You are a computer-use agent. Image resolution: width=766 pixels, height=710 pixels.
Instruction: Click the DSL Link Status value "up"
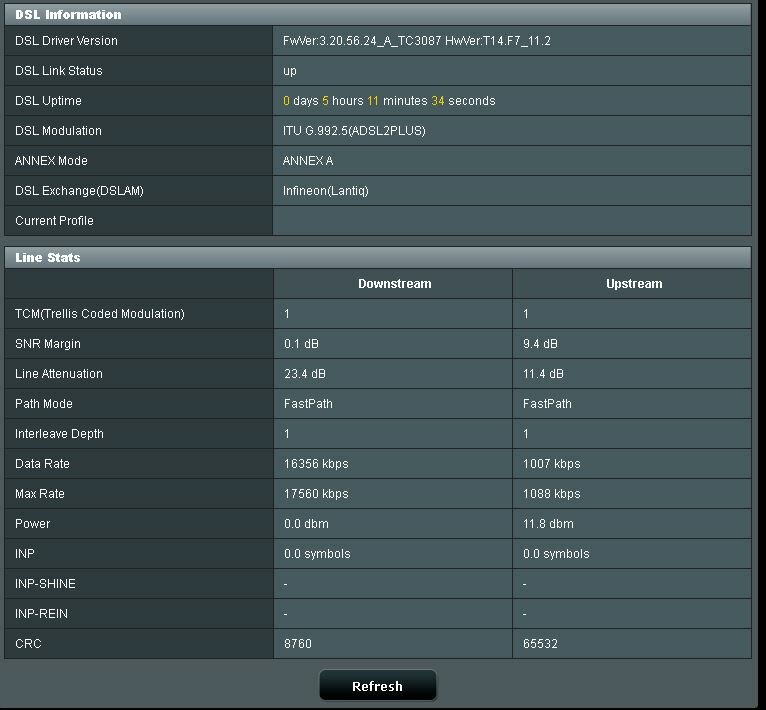(x=290, y=71)
